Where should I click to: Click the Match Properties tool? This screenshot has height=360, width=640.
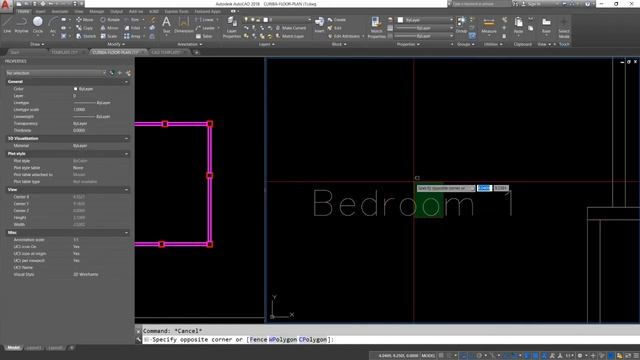coord(376,28)
